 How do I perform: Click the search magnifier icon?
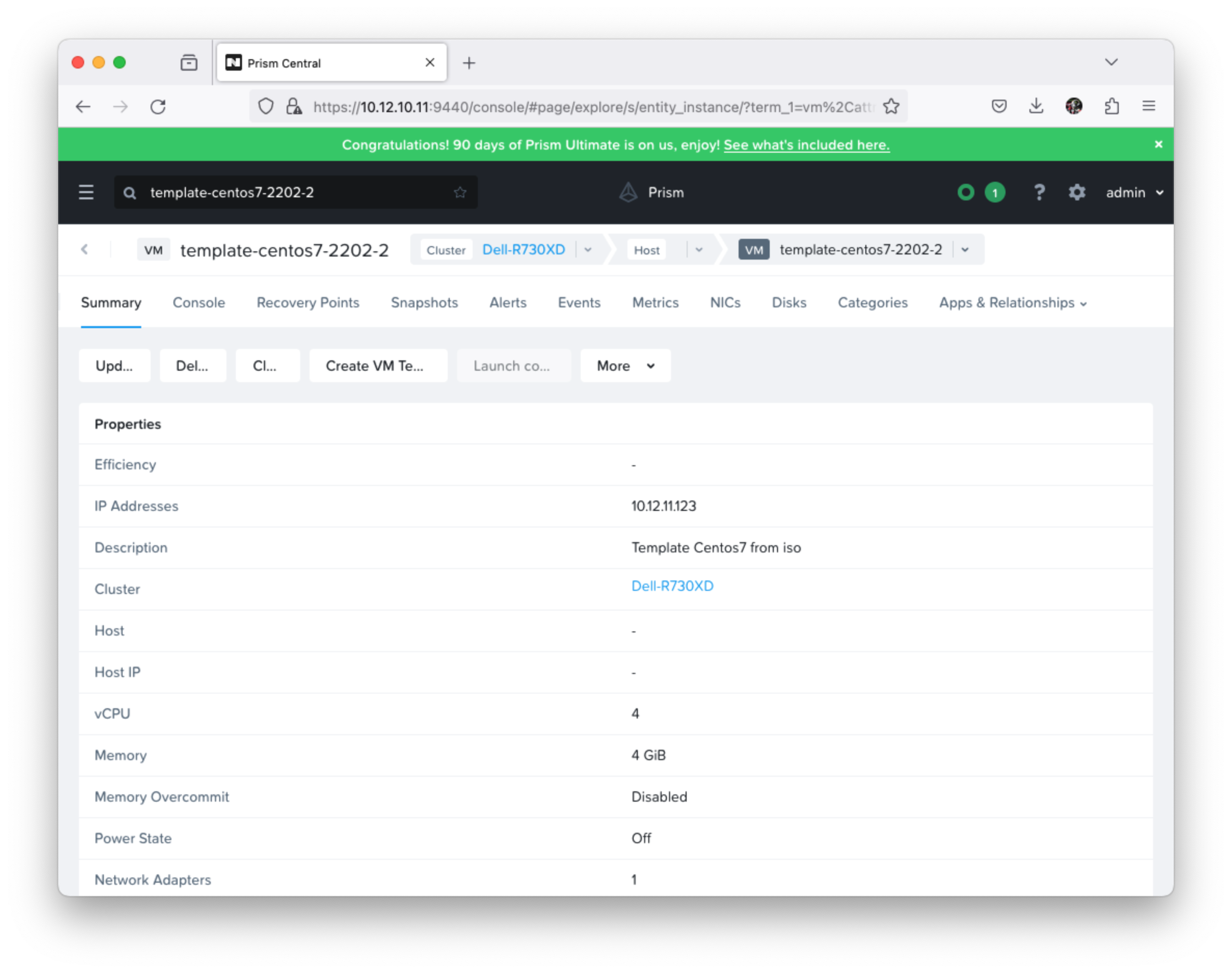130,193
